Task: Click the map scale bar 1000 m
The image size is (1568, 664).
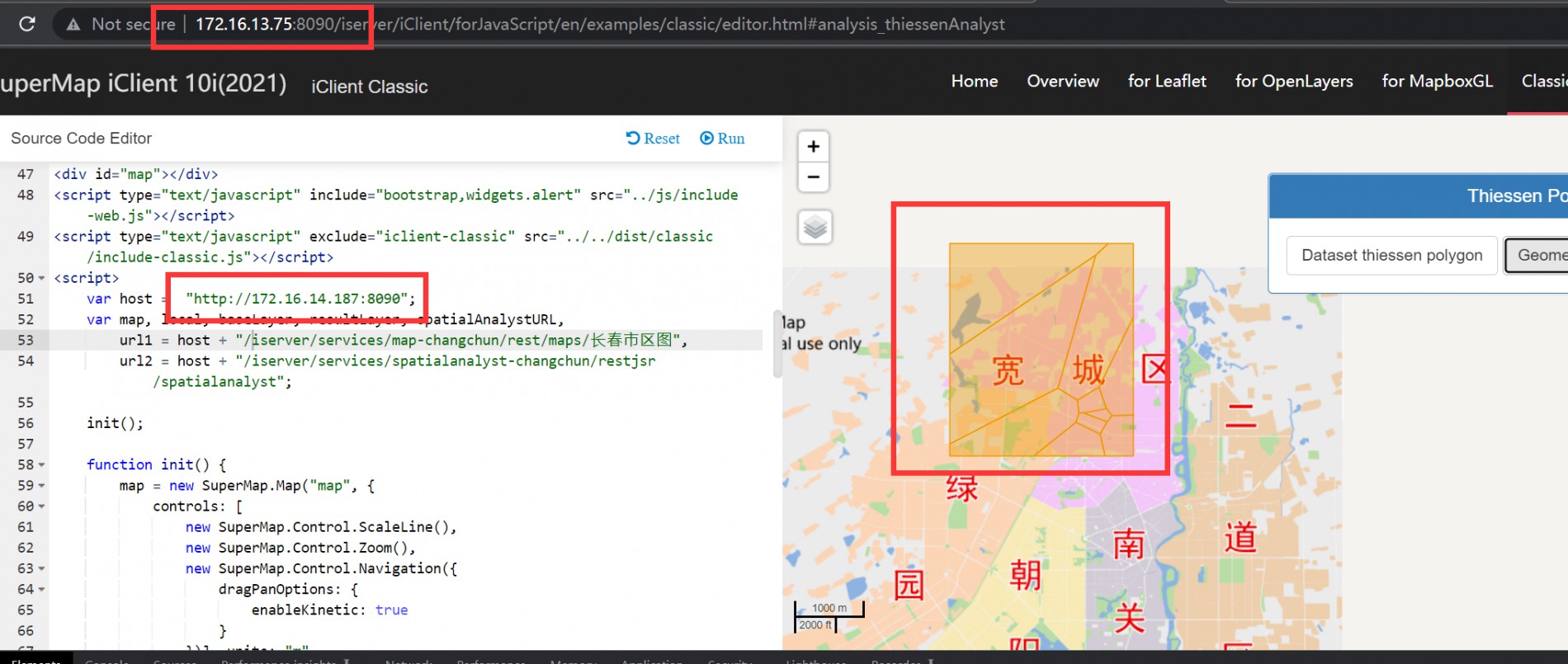Action: 829,609
